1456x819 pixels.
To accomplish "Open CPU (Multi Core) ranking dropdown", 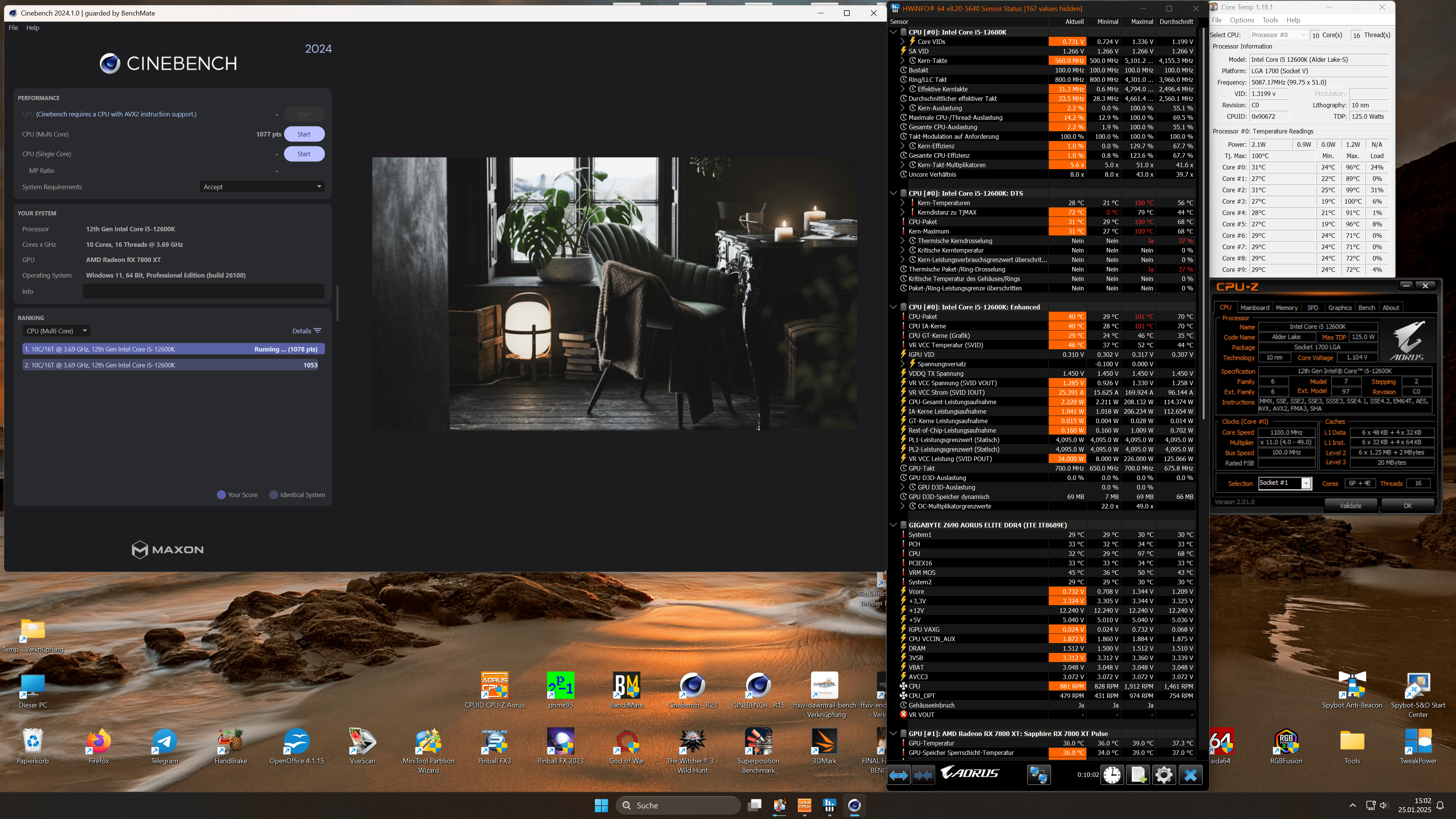I will point(56,331).
